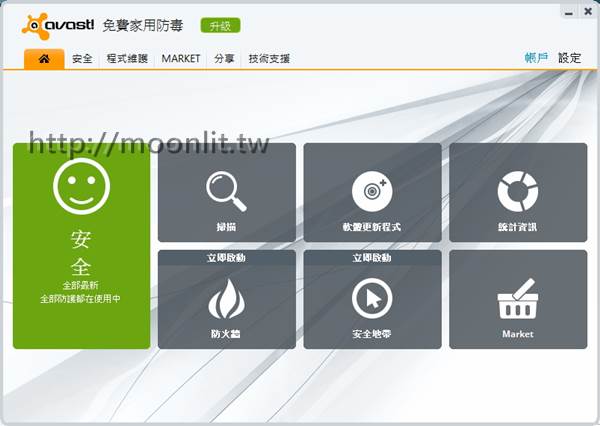Switch to the 安全 tab
Viewport: 600px width, 426px height.
(x=82, y=59)
